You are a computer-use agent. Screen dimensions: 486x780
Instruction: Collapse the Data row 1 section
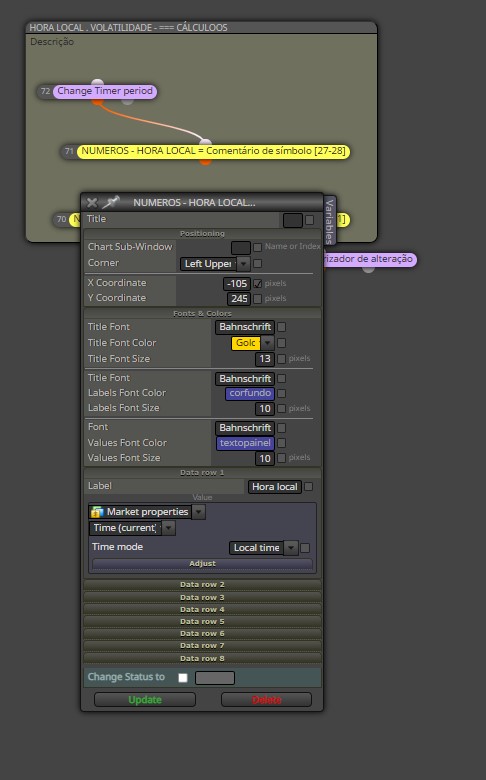coord(202,473)
